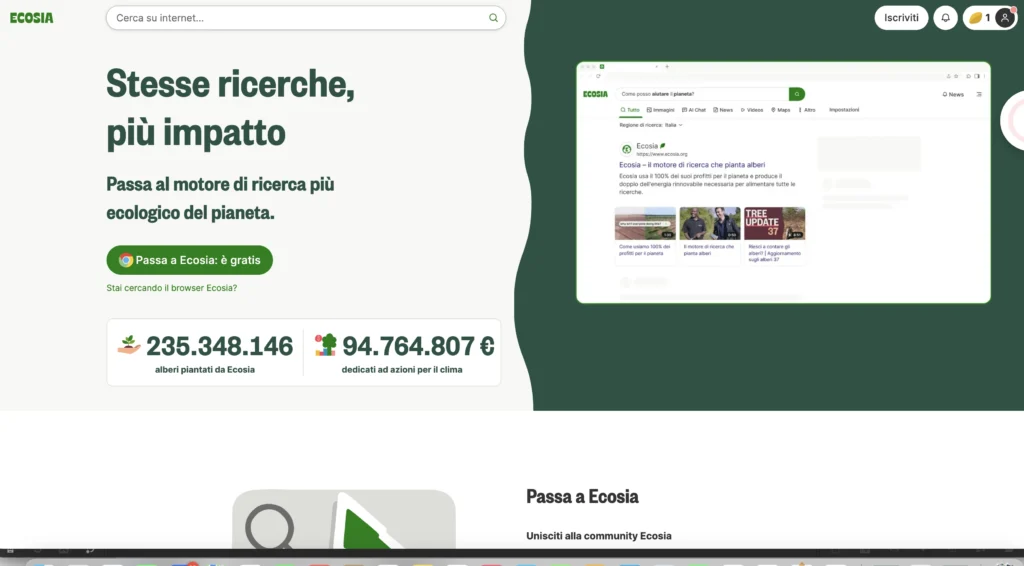Open the seed counter showing 1
1024x566 pixels.
(979, 18)
